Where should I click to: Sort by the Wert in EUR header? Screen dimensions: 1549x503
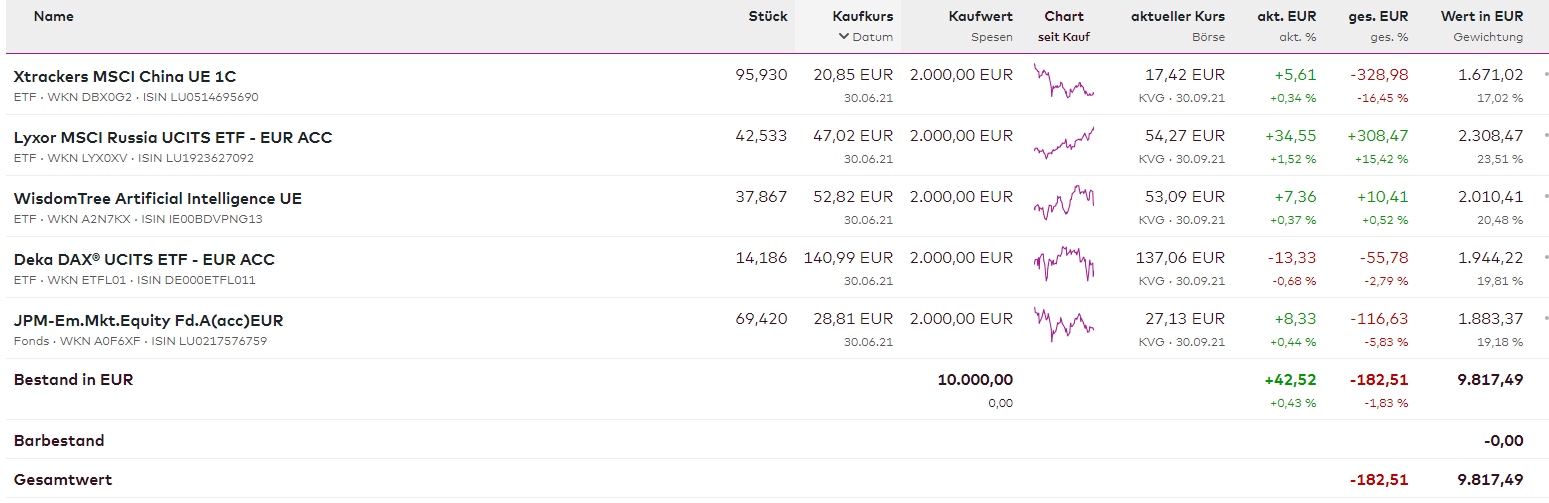(1481, 16)
